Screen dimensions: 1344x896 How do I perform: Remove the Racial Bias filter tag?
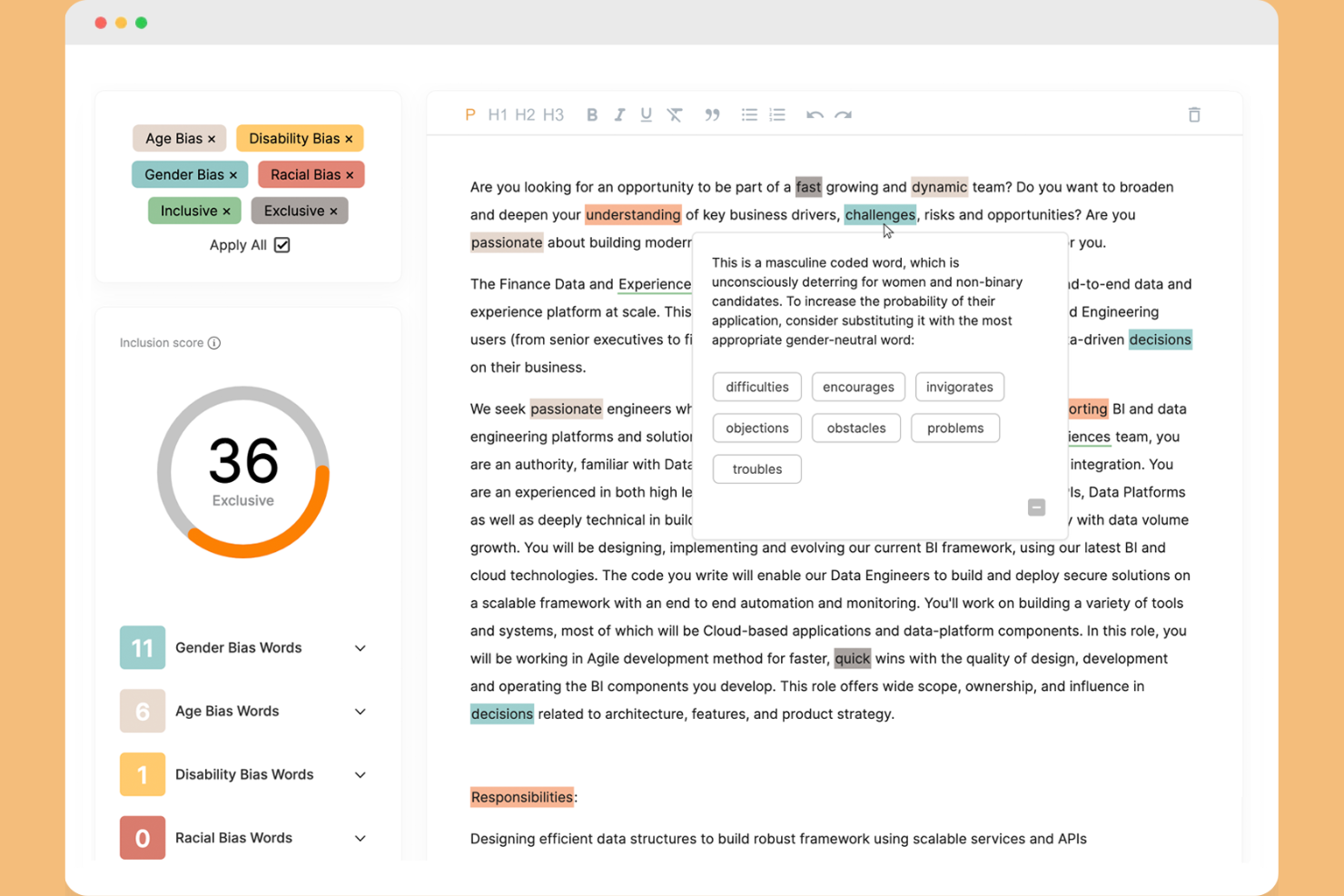(350, 175)
